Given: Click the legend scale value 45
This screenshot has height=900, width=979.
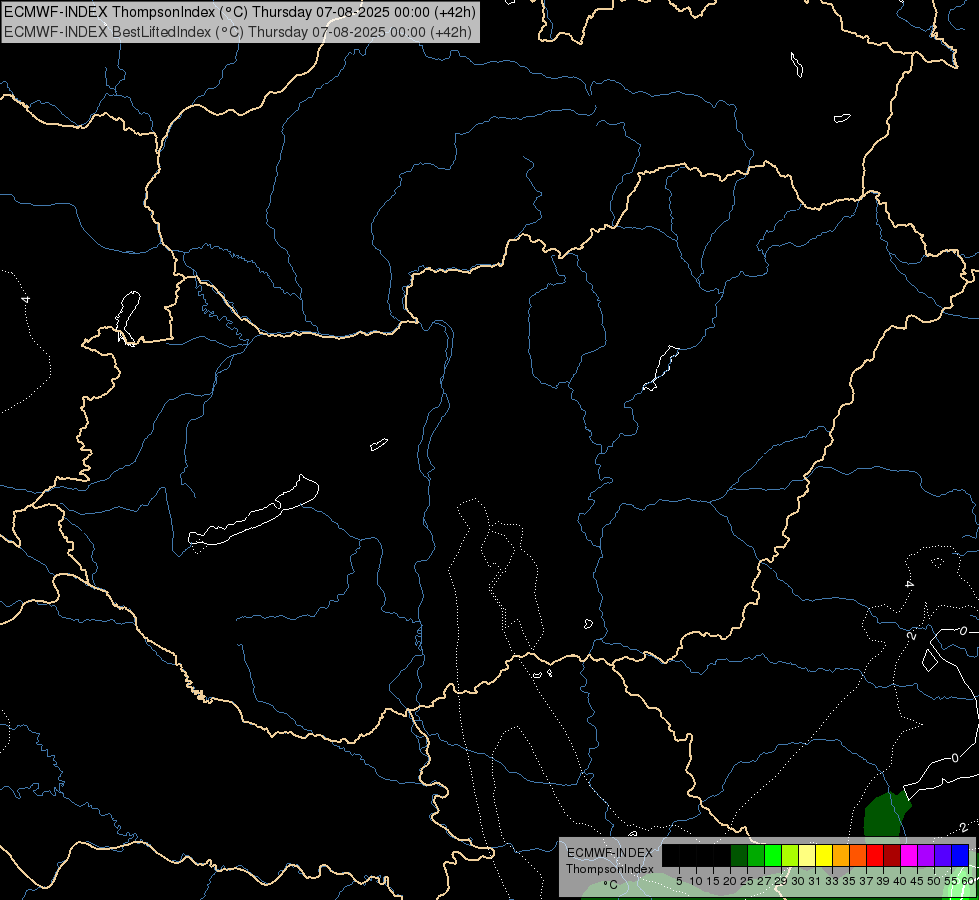Looking at the screenshot, I should point(917,881).
